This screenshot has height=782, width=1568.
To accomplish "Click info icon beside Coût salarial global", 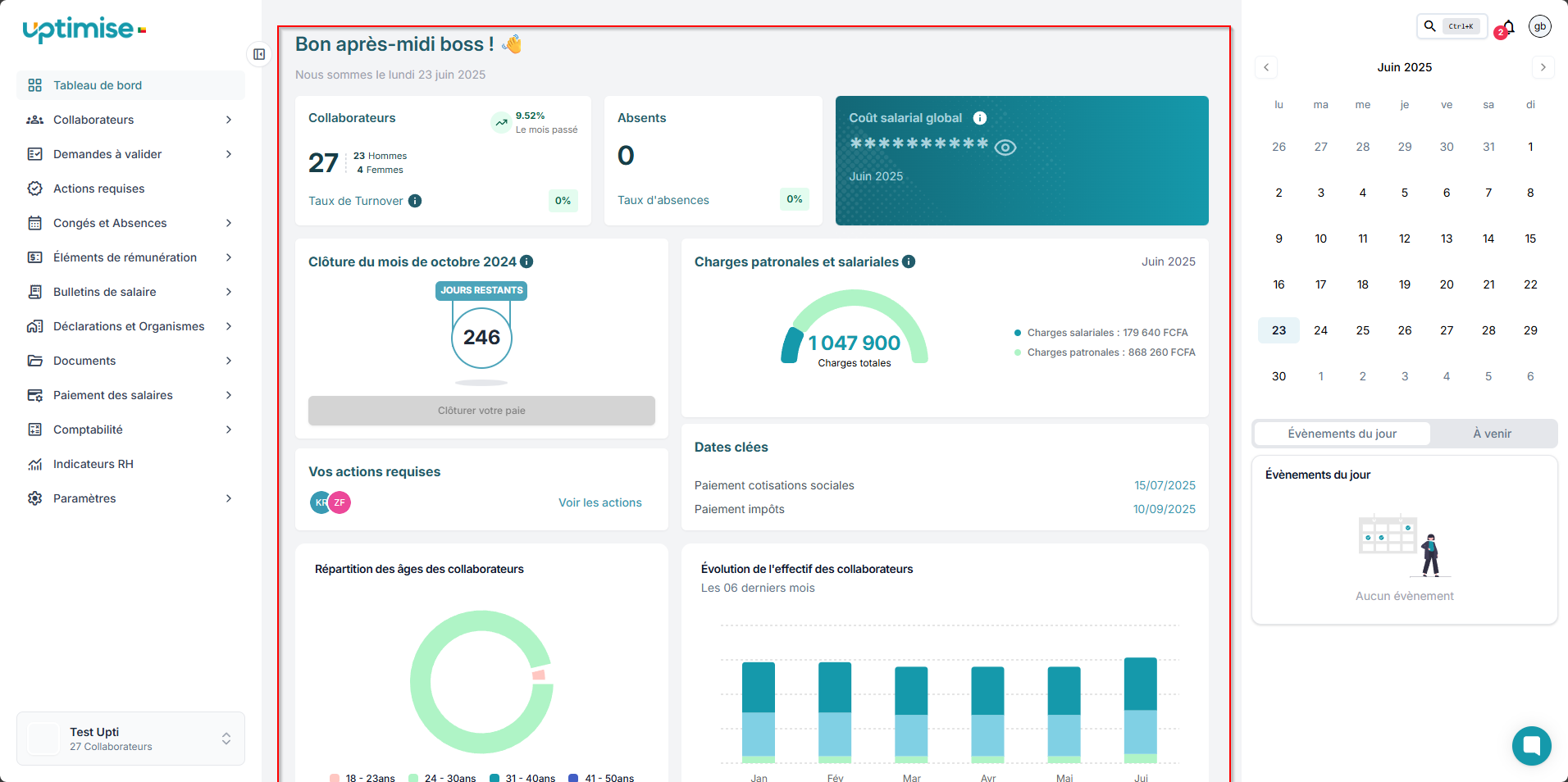I will coord(980,118).
